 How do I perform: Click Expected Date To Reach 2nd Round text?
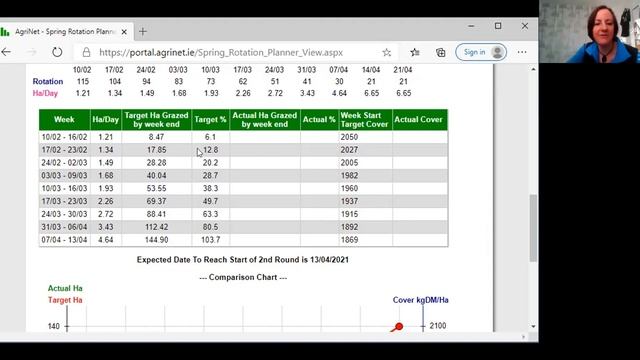point(243,260)
